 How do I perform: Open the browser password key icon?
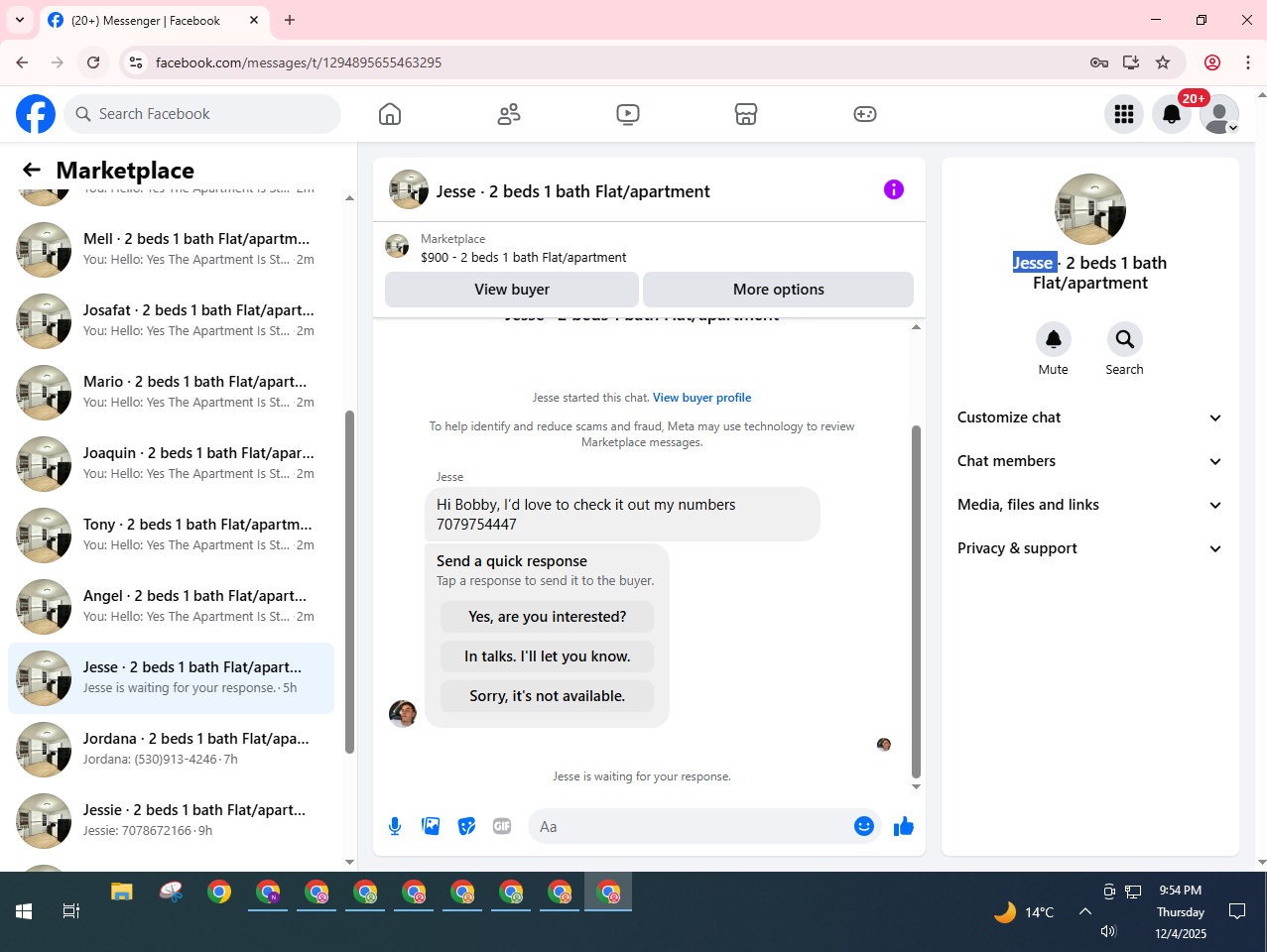coord(1099,62)
